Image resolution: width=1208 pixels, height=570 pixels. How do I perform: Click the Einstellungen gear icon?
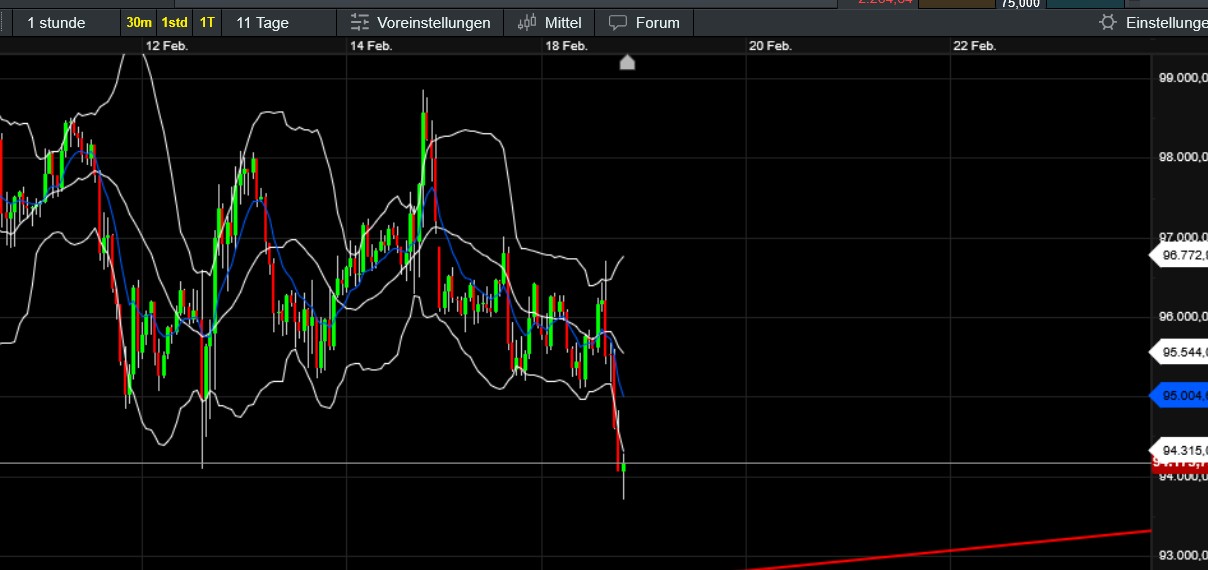[1107, 22]
